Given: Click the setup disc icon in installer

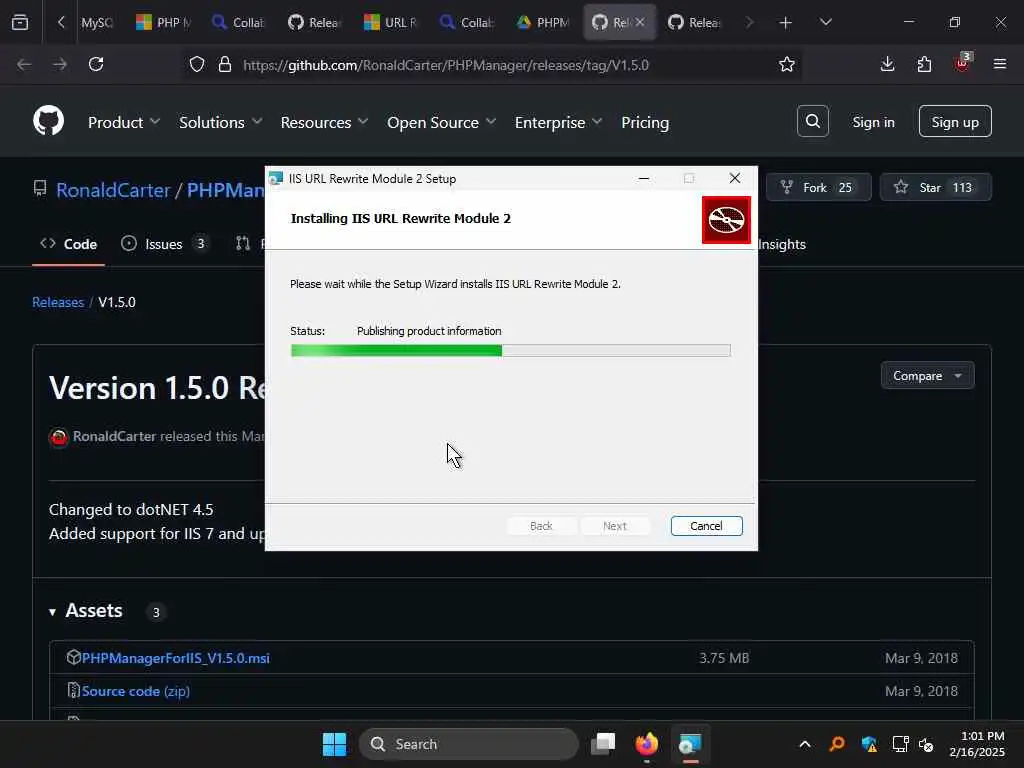Looking at the screenshot, I should pos(726,220).
